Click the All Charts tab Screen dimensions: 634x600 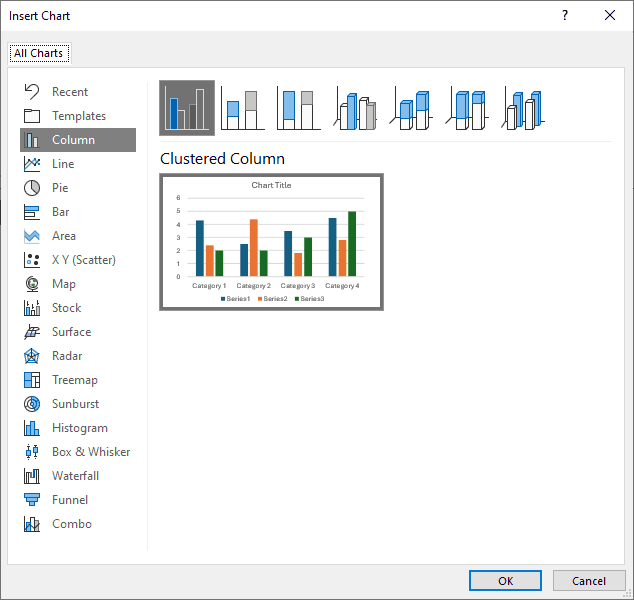coord(38,53)
